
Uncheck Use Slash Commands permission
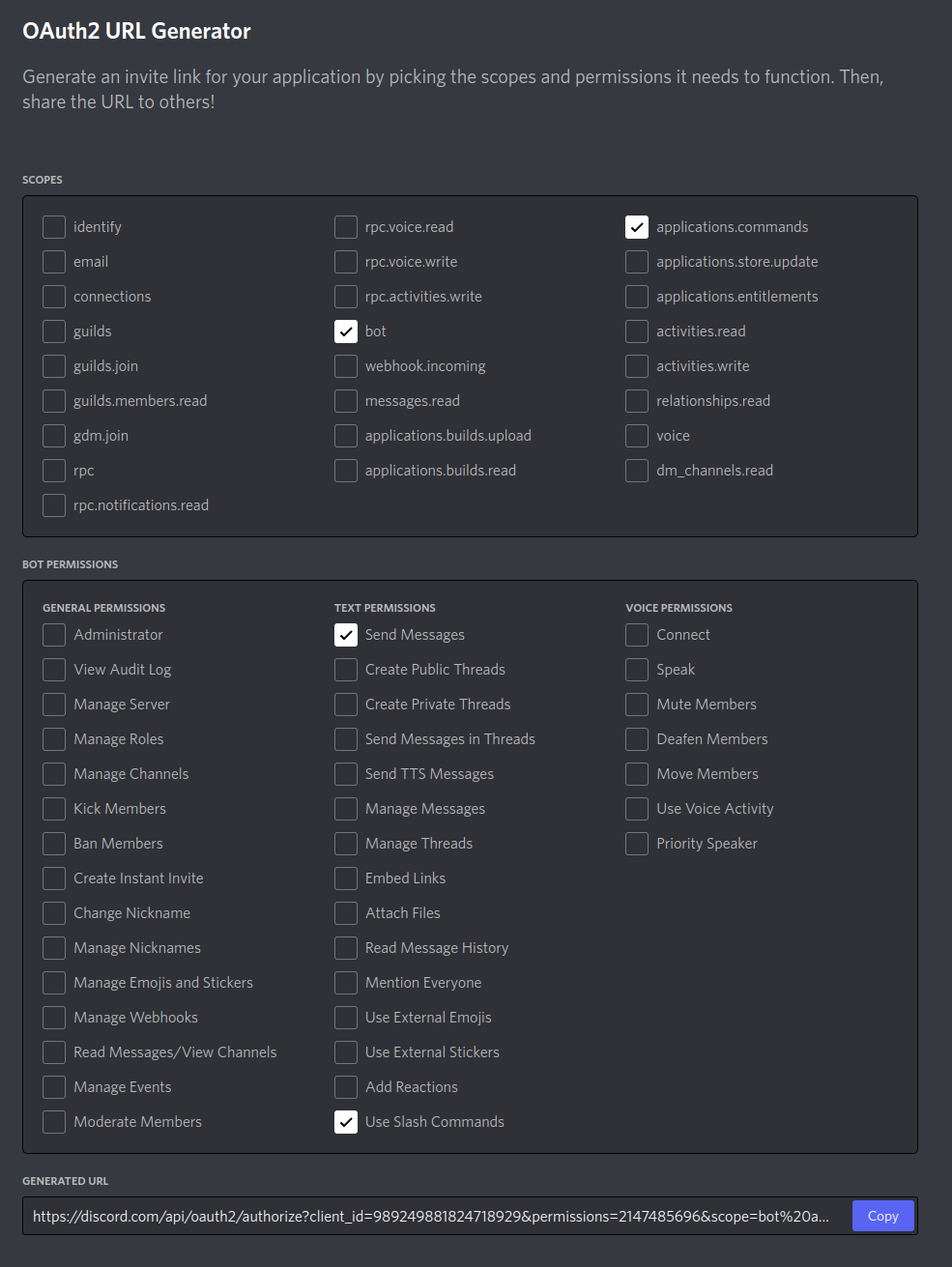pyautogui.click(x=346, y=1122)
